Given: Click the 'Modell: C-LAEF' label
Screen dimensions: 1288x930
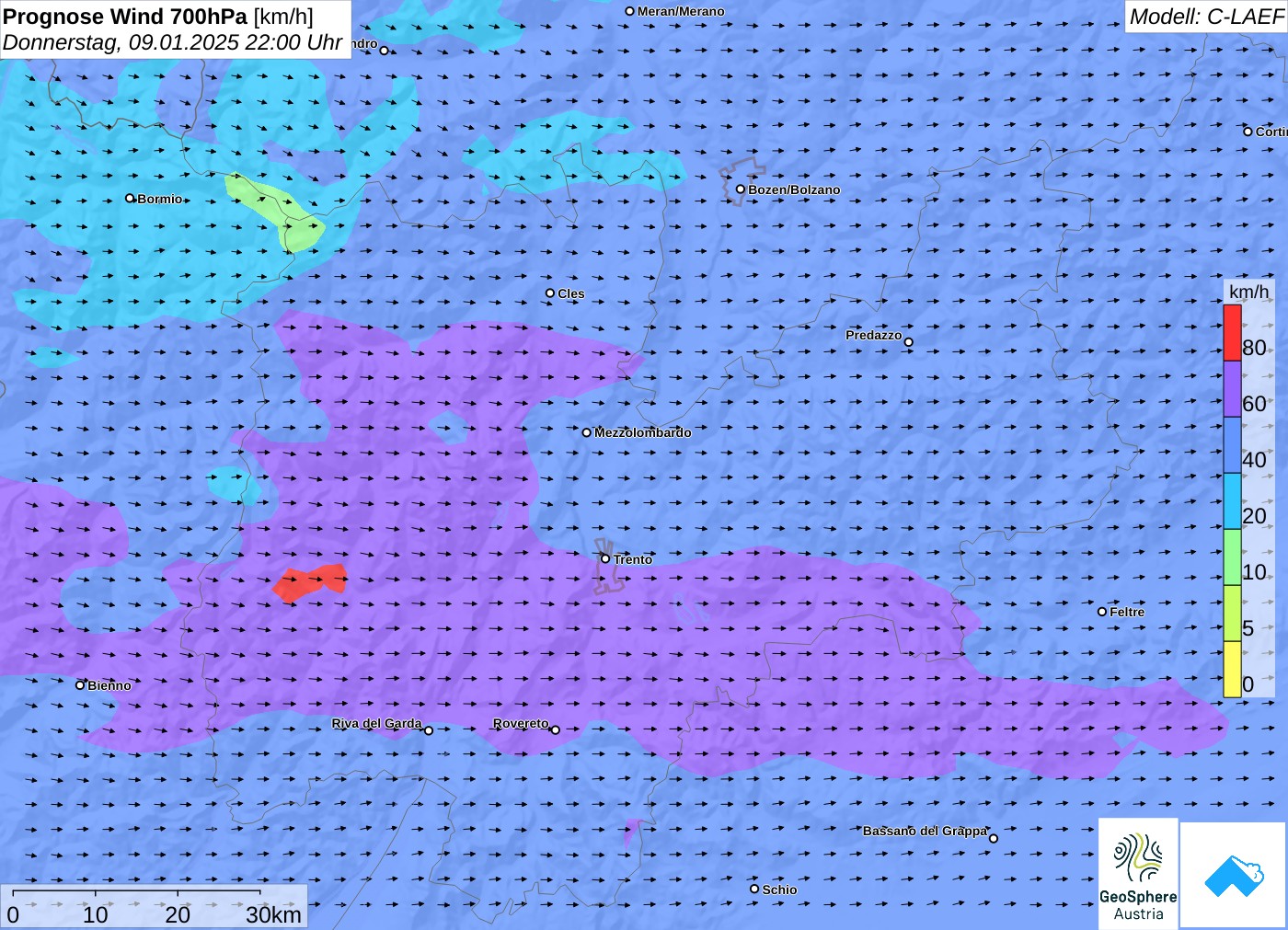Looking at the screenshot, I should point(1206,17).
